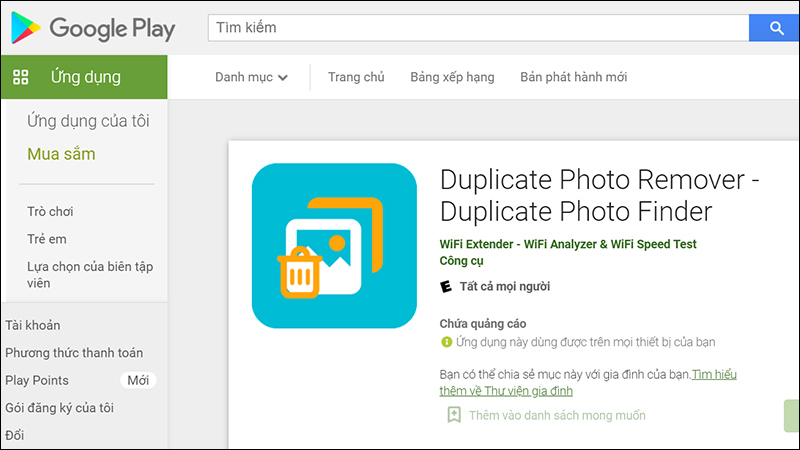Click the E content rating icon
Screen dimensions: 800x450
(446, 286)
